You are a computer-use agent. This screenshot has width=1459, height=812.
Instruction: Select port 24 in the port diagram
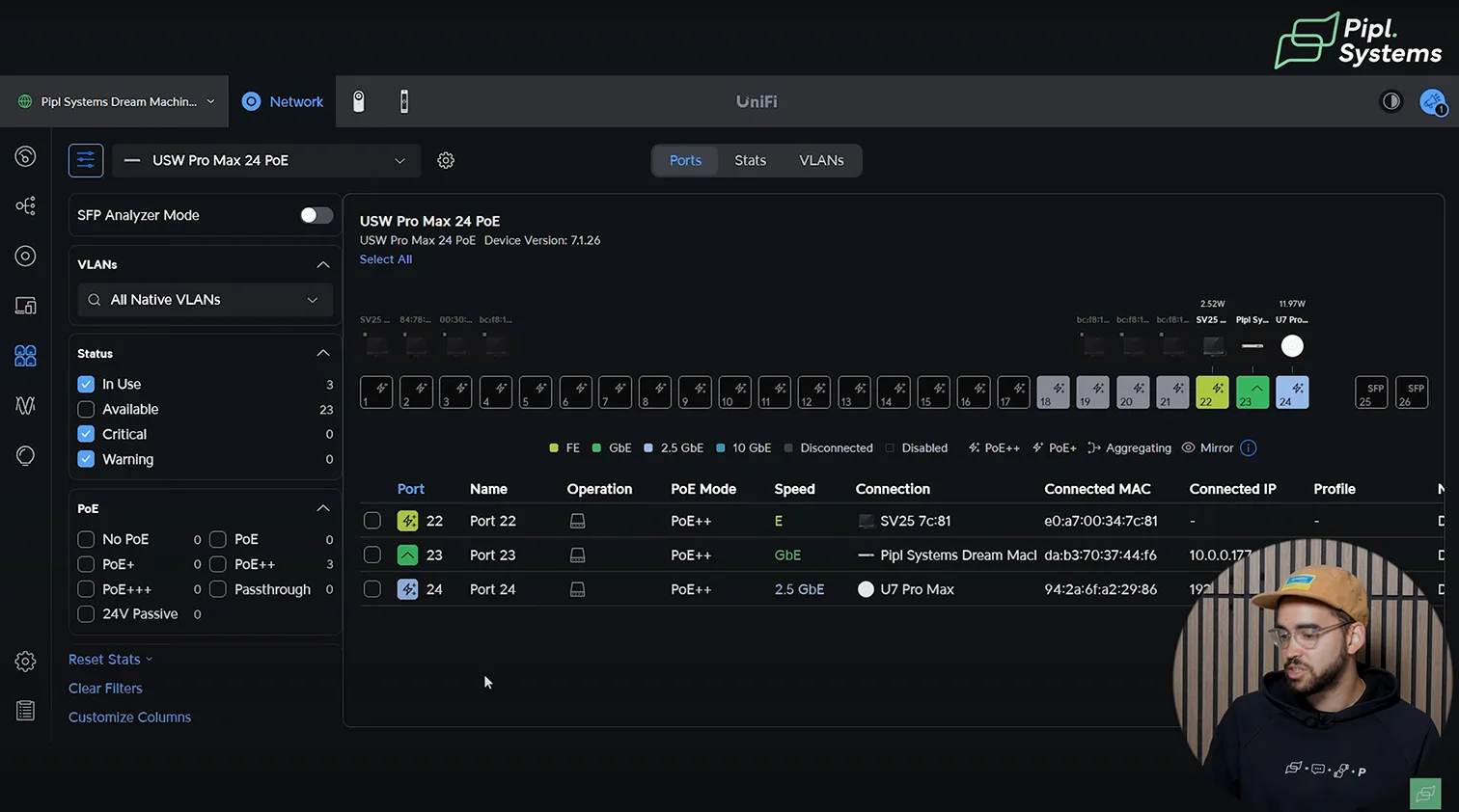[x=1292, y=392]
